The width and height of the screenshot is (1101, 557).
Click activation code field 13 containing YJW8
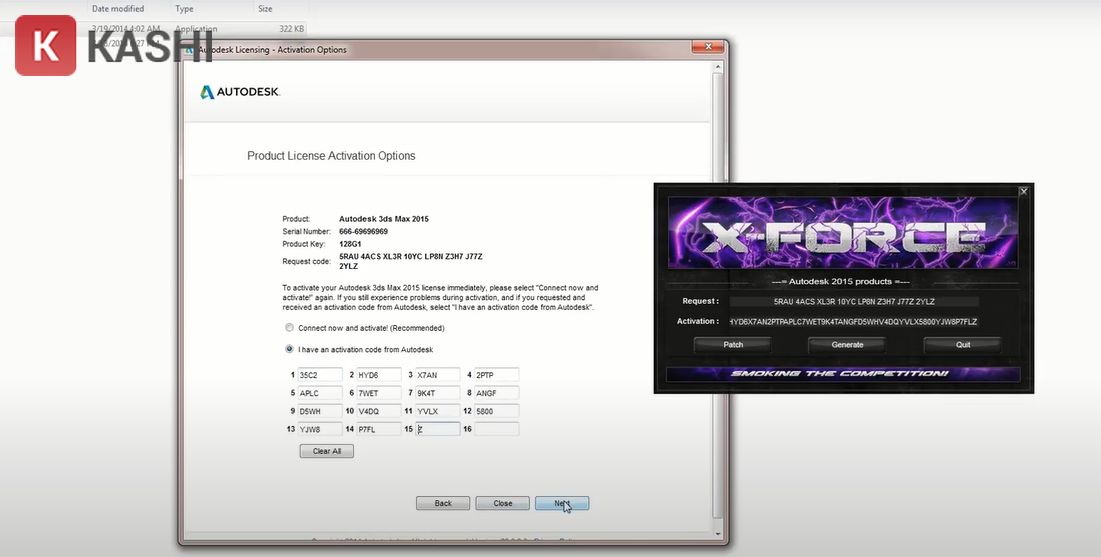(320, 429)
